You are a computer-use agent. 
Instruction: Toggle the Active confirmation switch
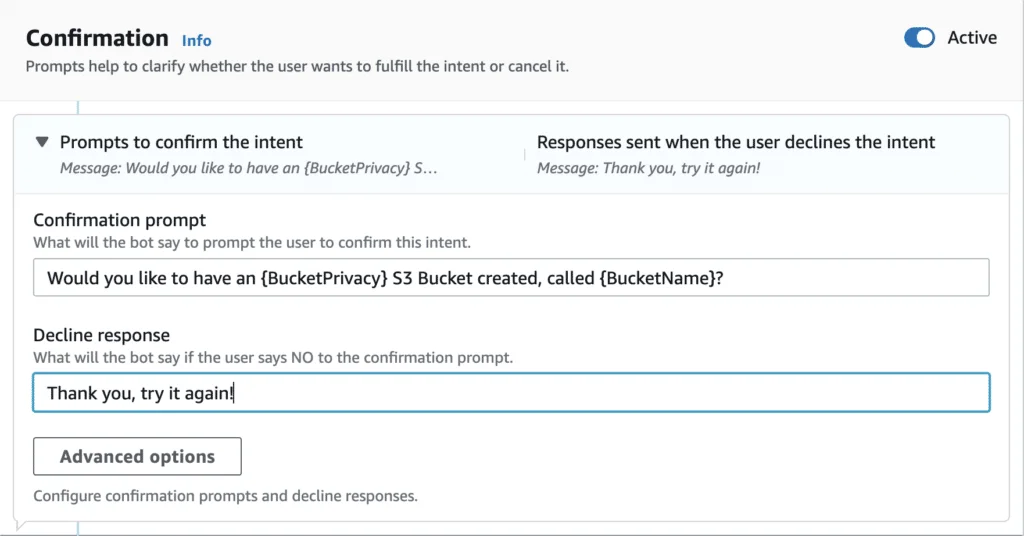[919, 38]
